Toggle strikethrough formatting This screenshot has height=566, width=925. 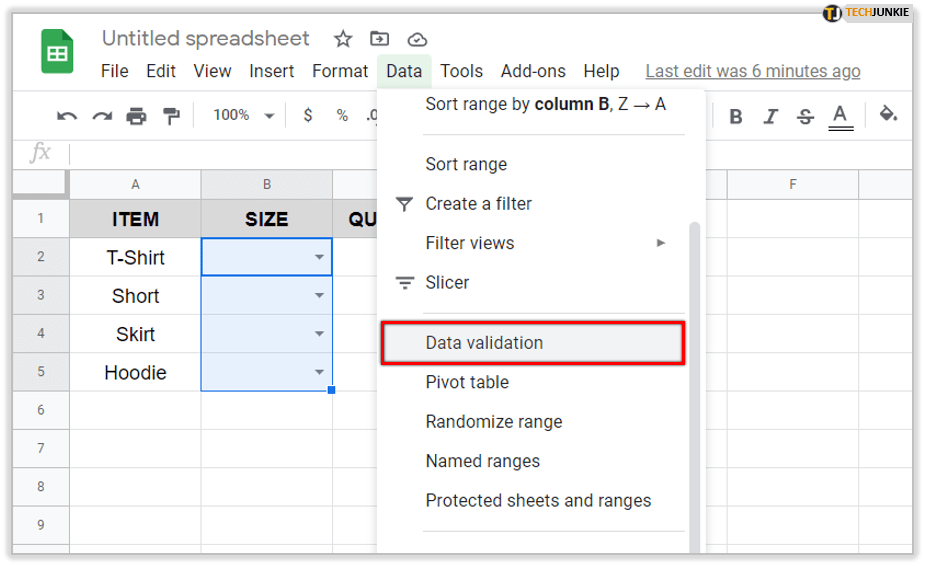tap(805, 116)
